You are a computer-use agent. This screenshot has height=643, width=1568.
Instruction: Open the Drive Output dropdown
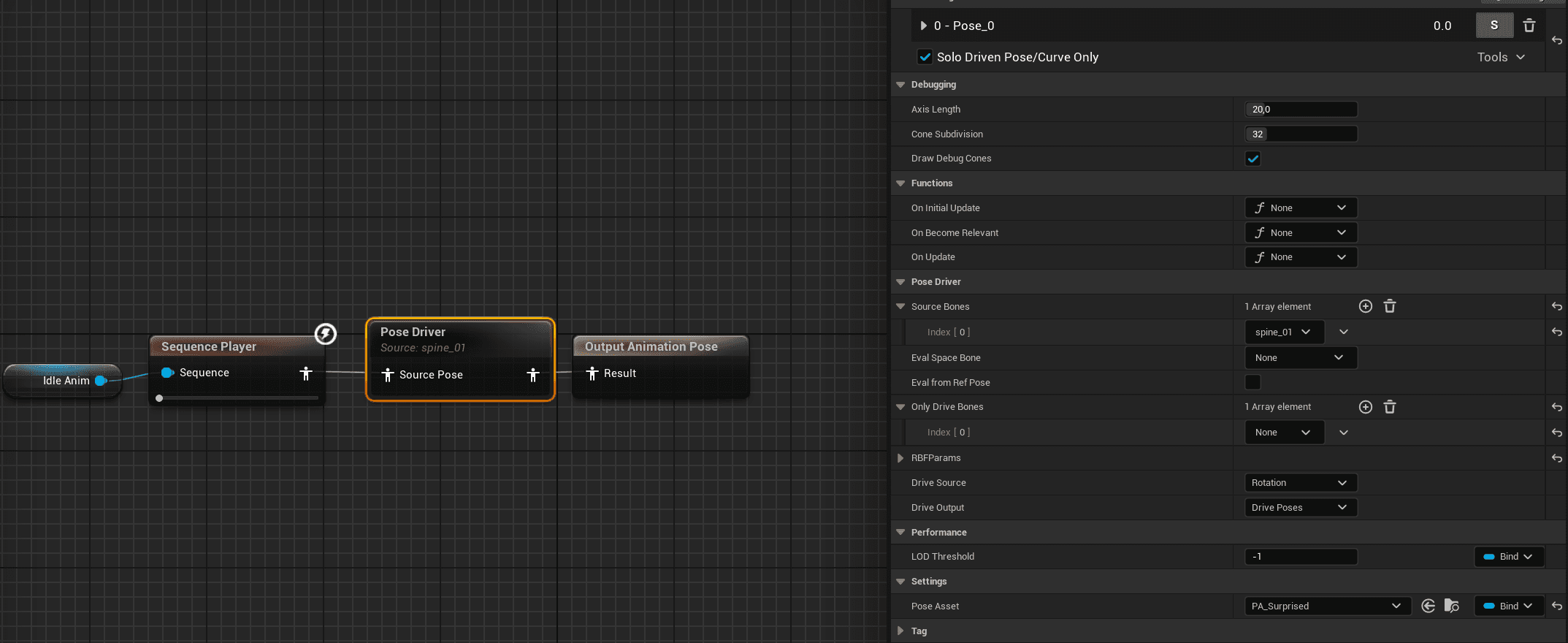click(x=1300, y=508)
